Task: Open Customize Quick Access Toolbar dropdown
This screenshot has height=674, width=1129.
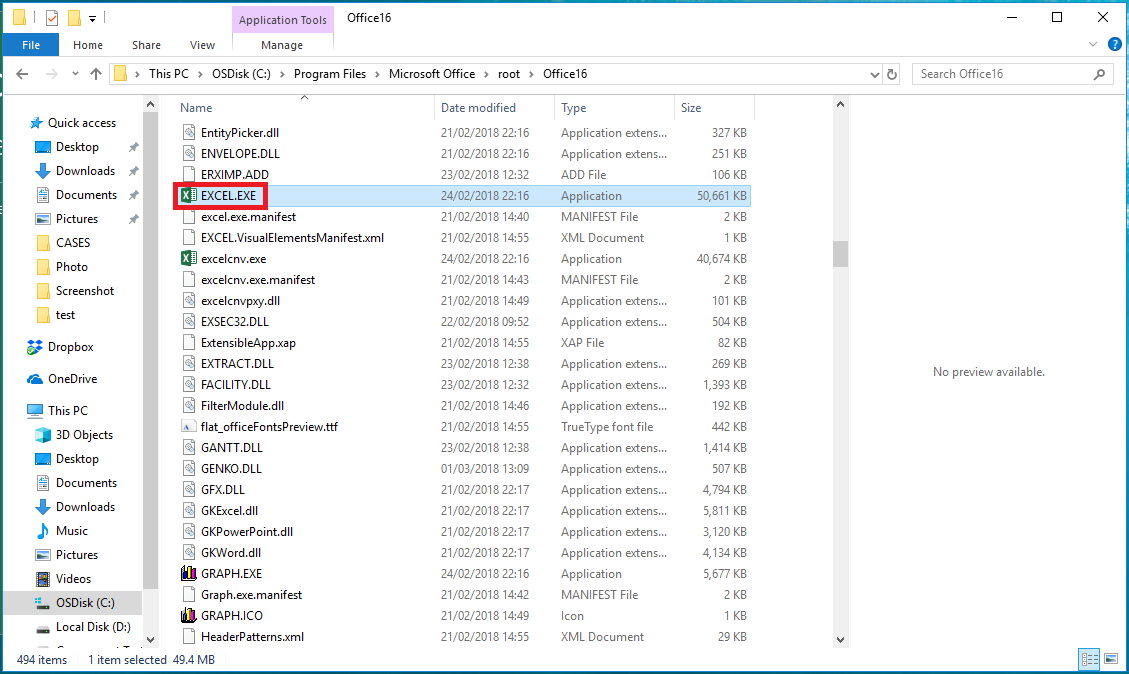Action: [92, 19]
